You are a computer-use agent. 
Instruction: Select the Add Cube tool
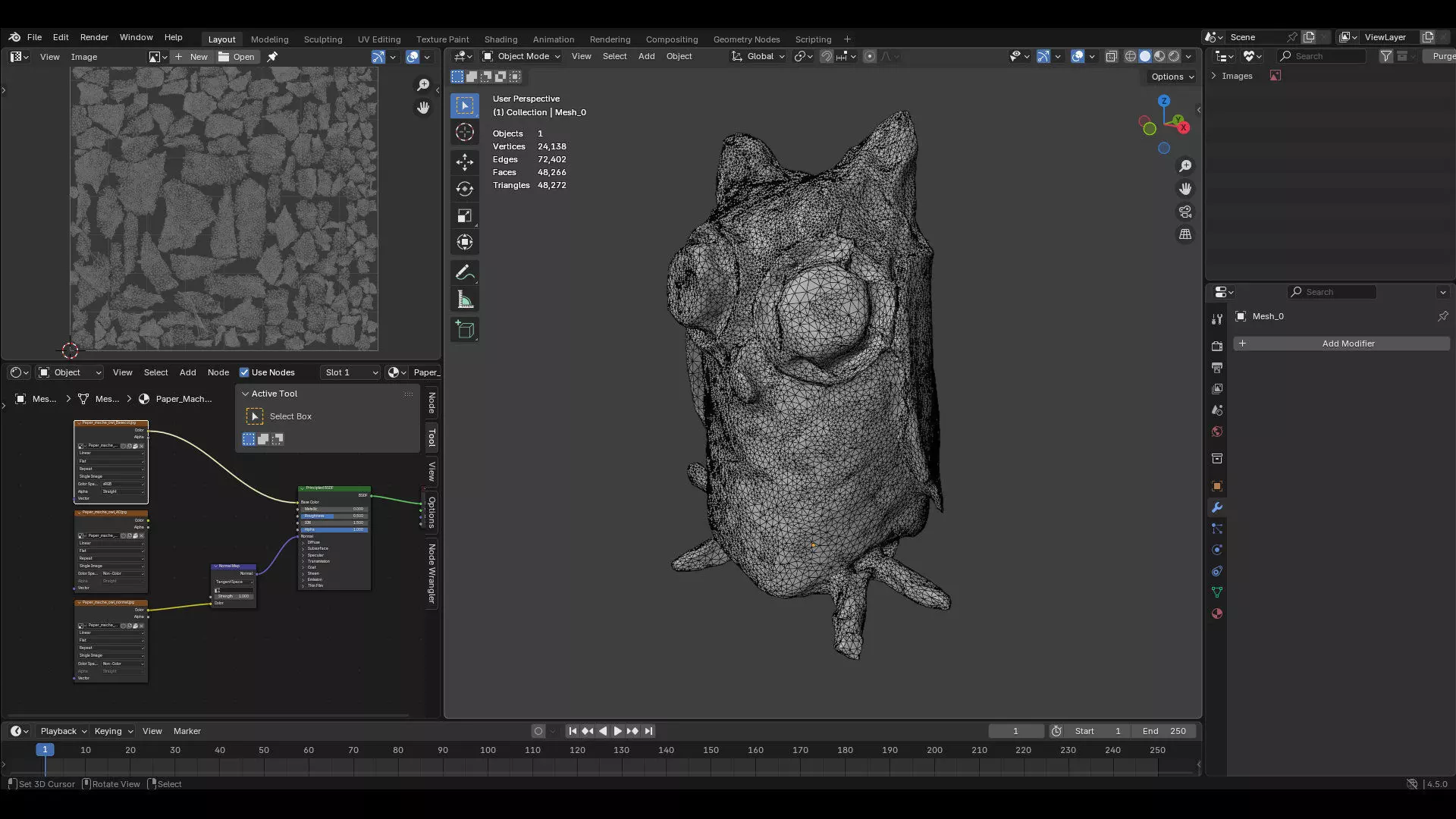pyautogui.click(x=465, y=330)
